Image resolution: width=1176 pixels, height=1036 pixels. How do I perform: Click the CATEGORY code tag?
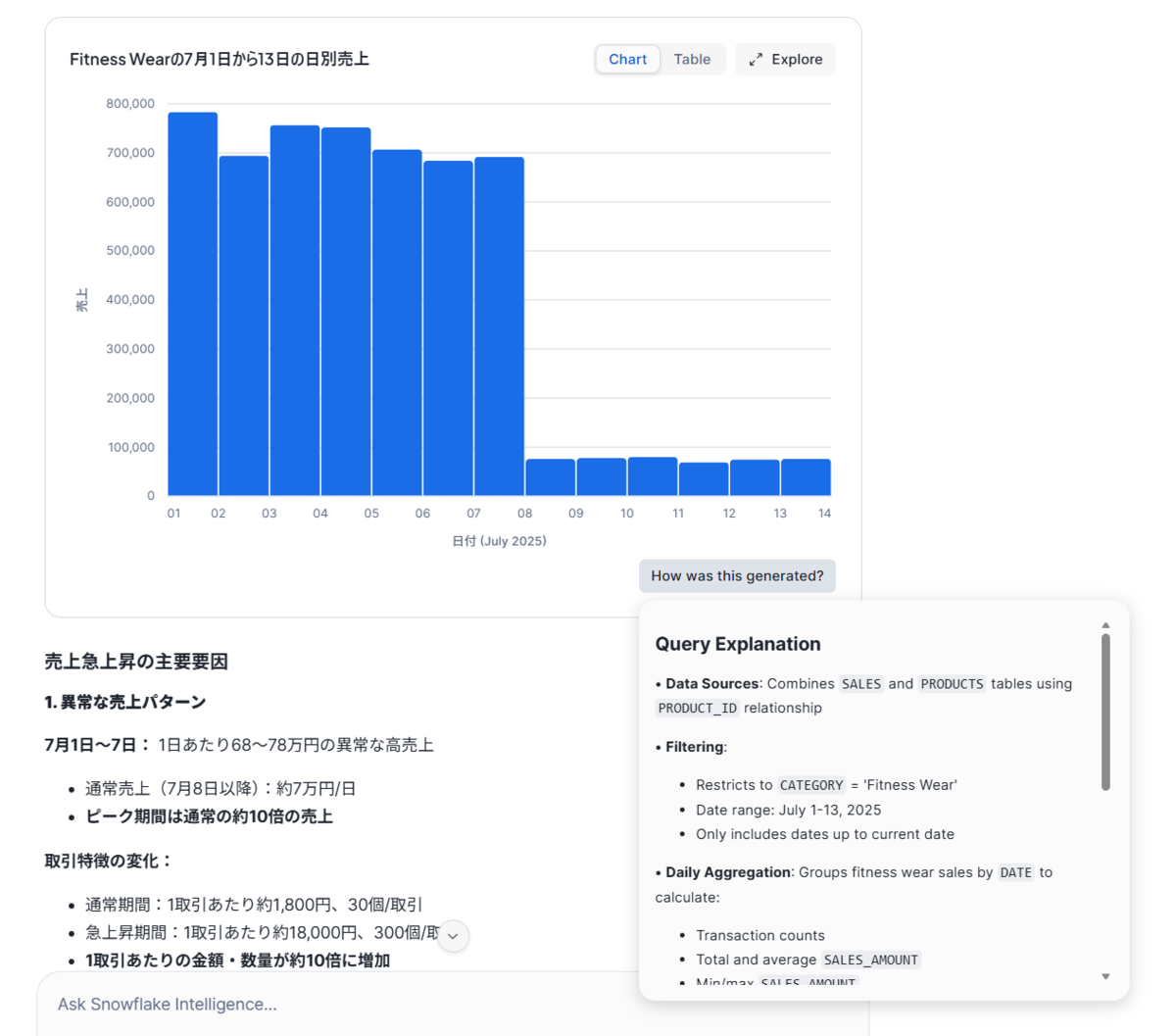point(811,785)
